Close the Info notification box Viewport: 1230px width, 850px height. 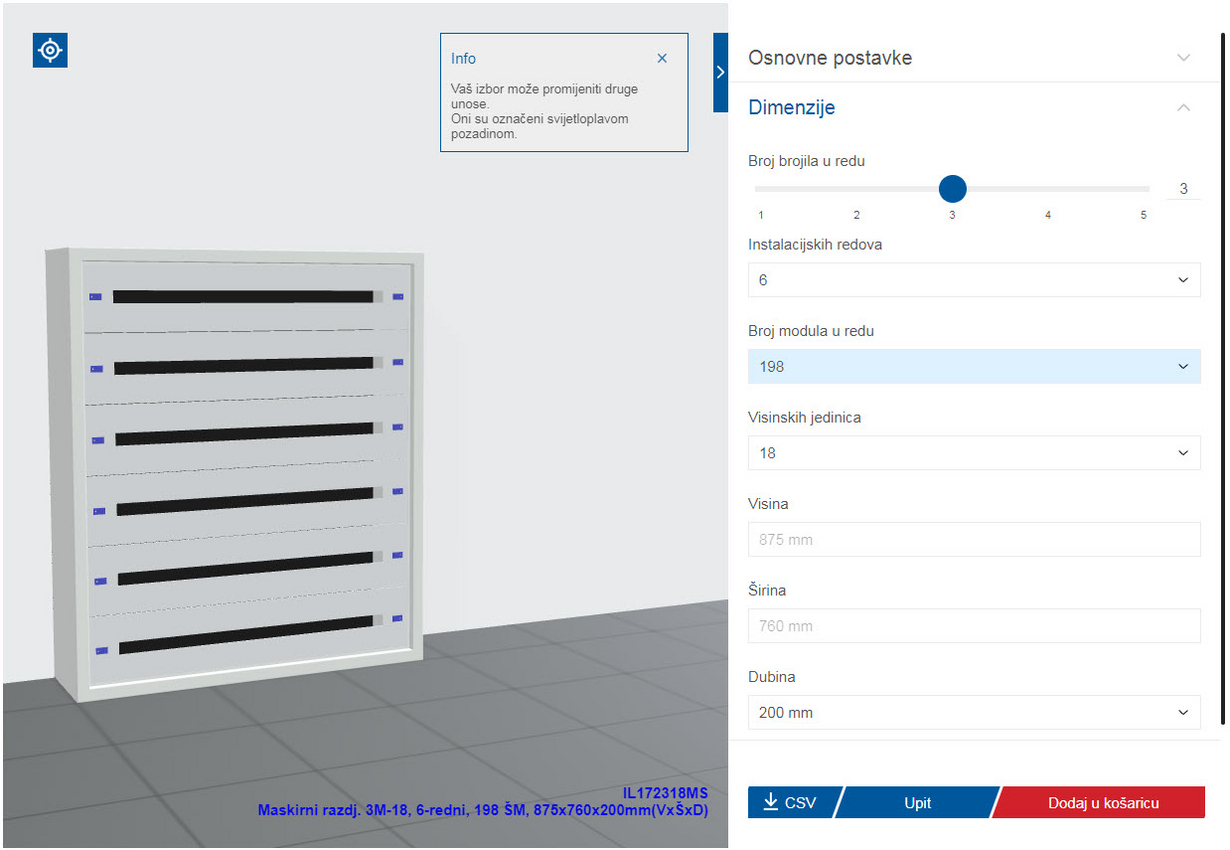point(662,59)
